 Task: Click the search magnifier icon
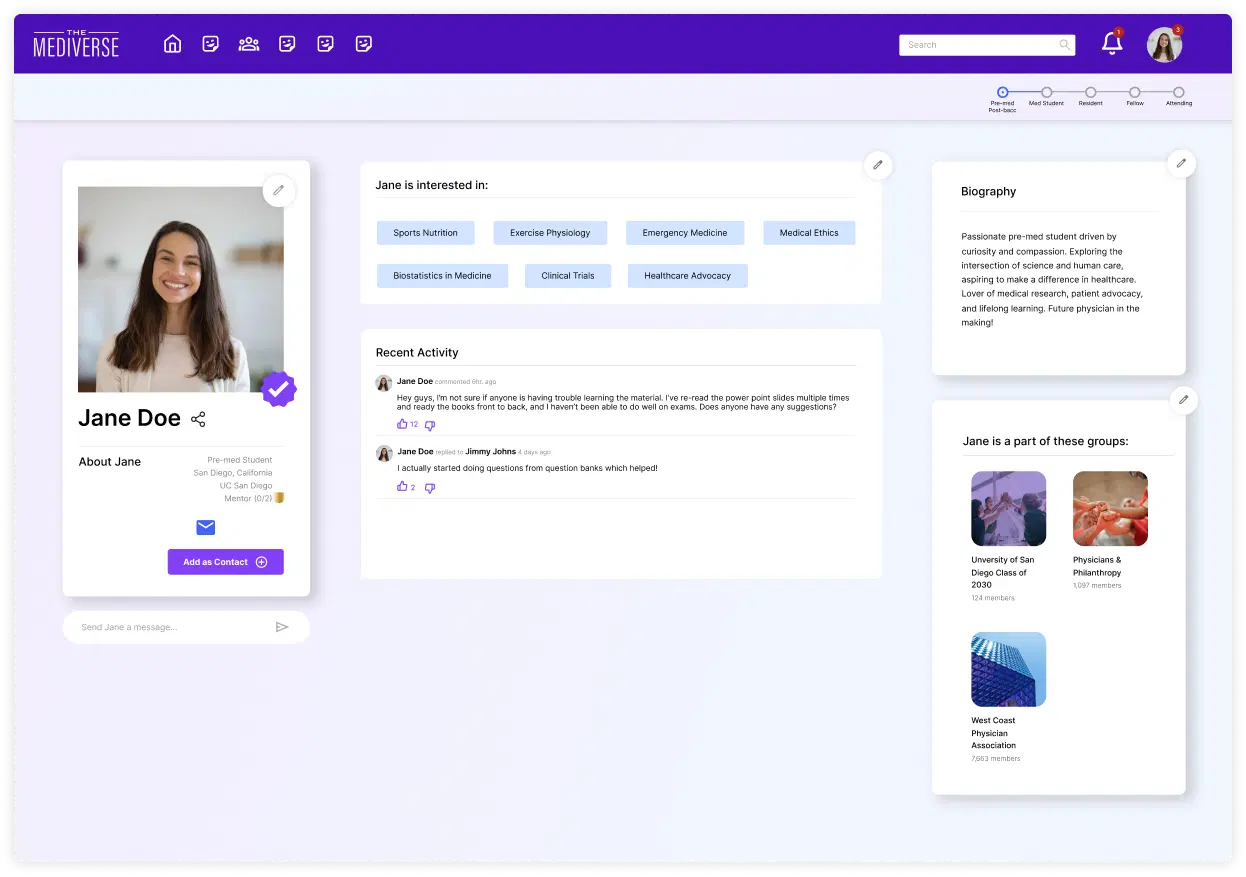click(x=1065, y=45)
